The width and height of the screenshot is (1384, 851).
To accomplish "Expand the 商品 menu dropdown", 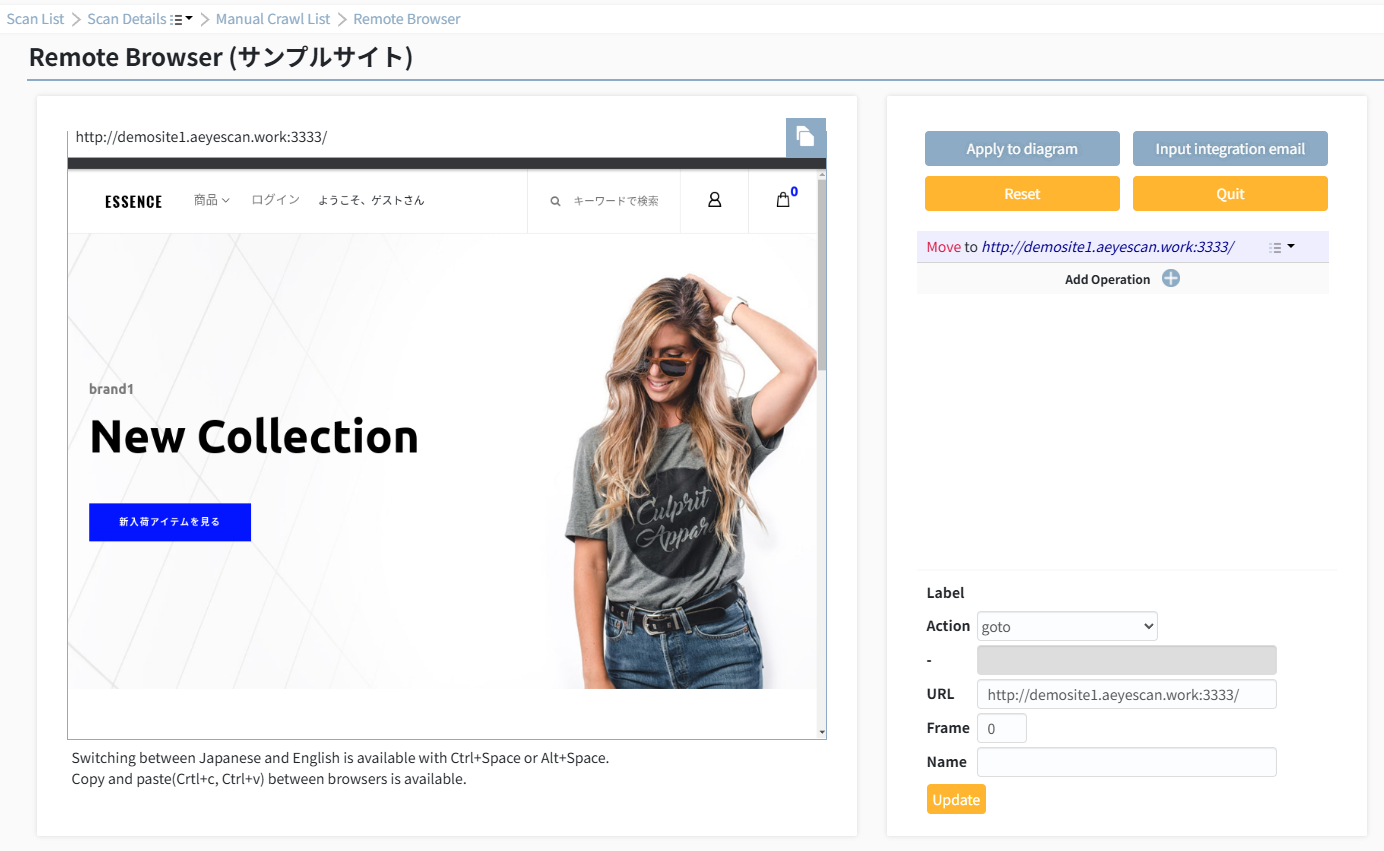I will coord(212,200).
